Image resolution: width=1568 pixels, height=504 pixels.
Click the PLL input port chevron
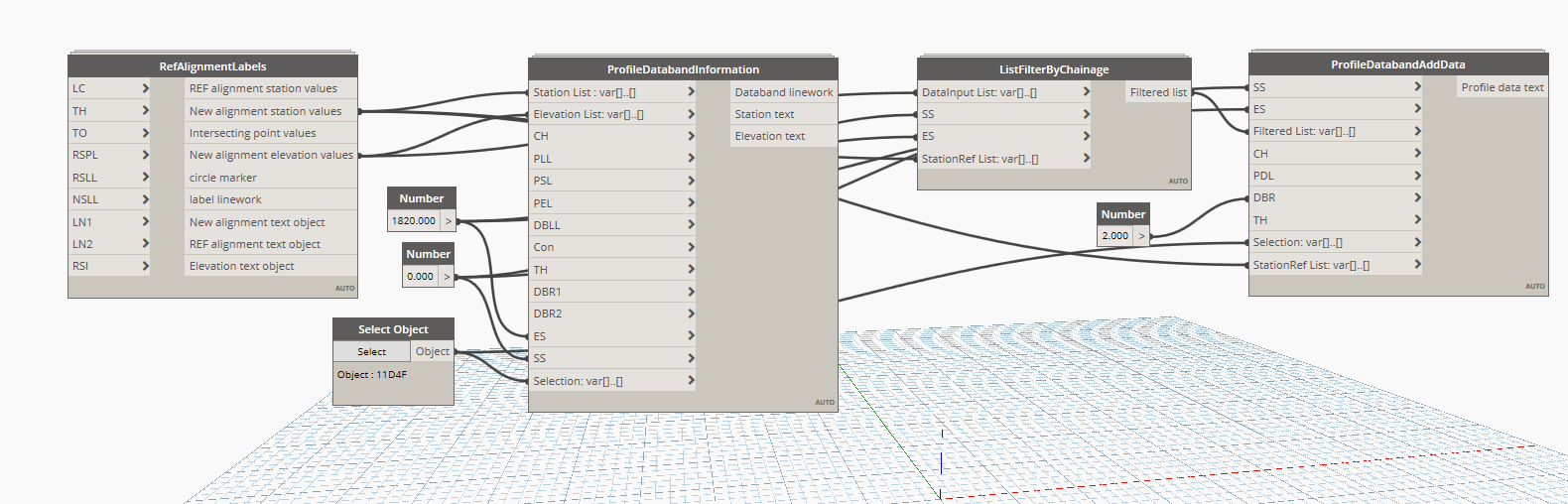click(691, 159)
